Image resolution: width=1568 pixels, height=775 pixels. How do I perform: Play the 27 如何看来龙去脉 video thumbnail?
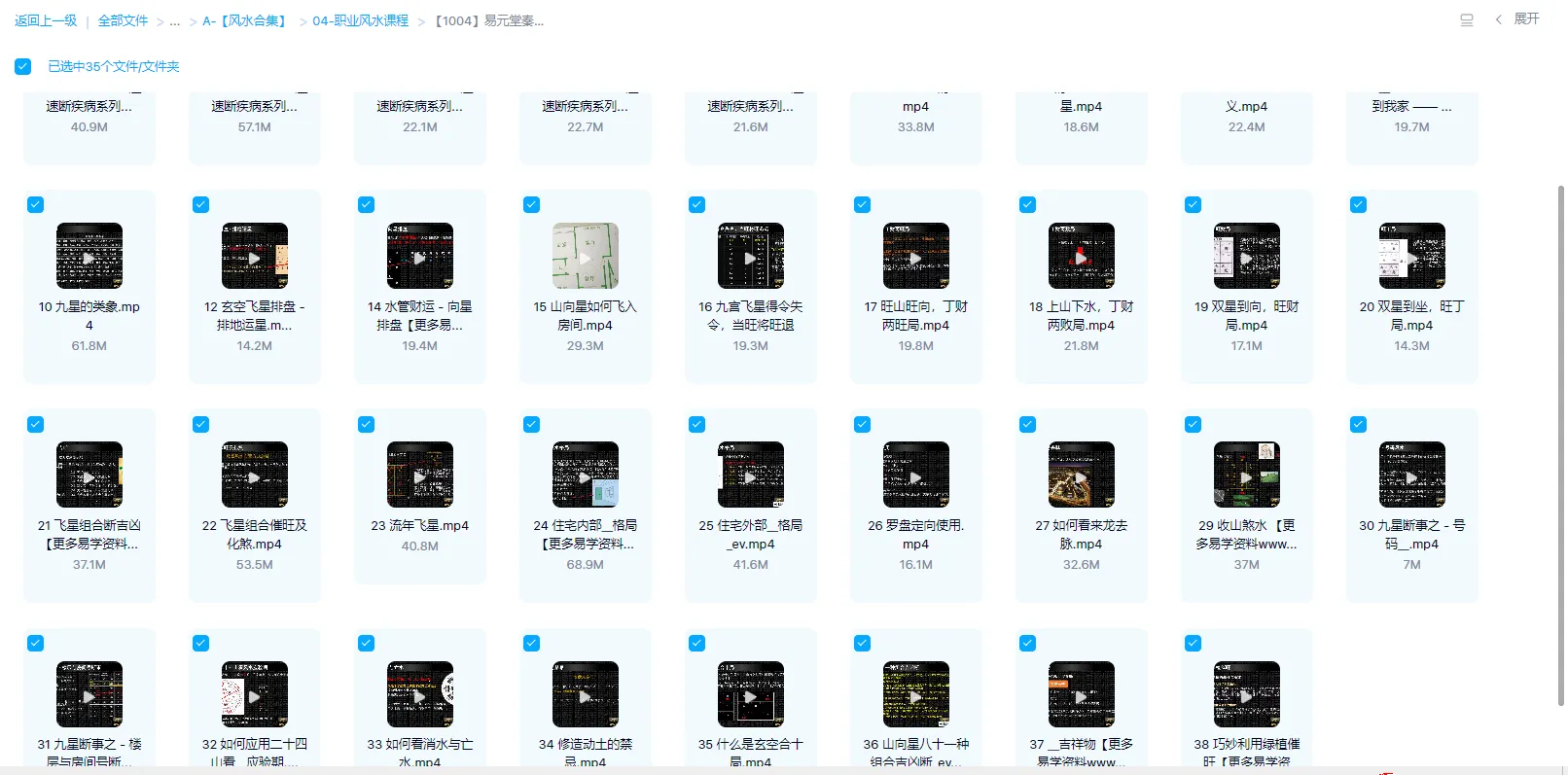pyautogui.click(x=1081, y=476)
